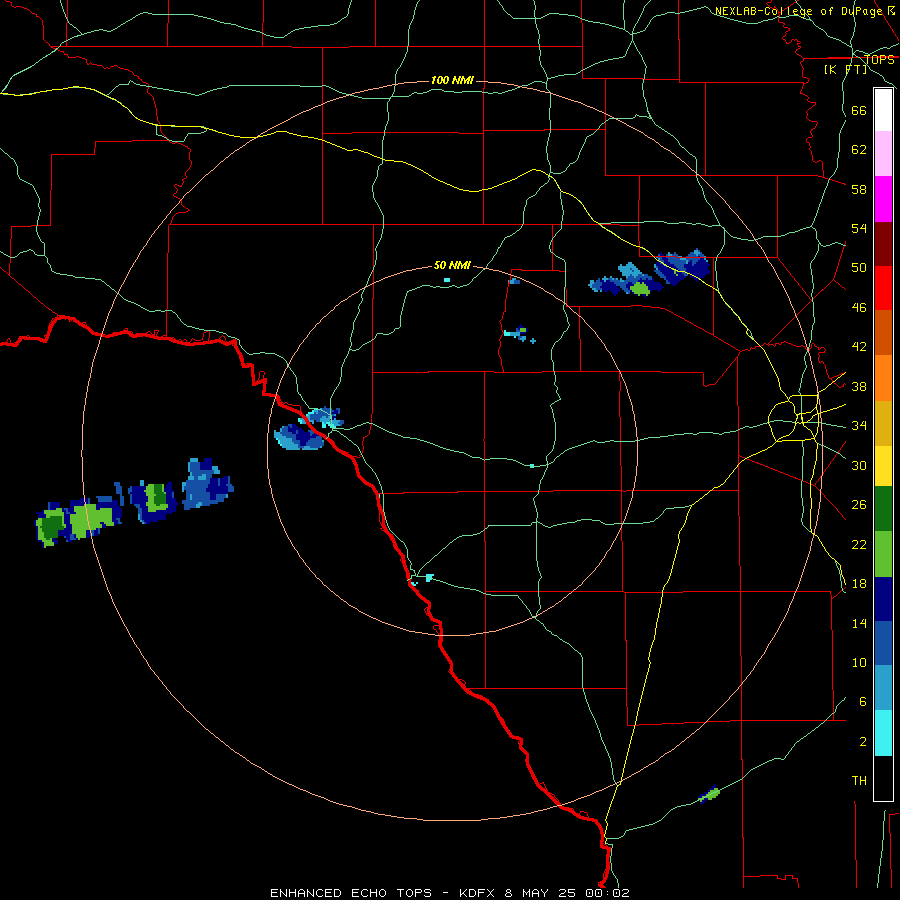Select the dark orange legend swatch
This screenshot has width=900, height=900.
pyautogui.click(x=883, y=332)
